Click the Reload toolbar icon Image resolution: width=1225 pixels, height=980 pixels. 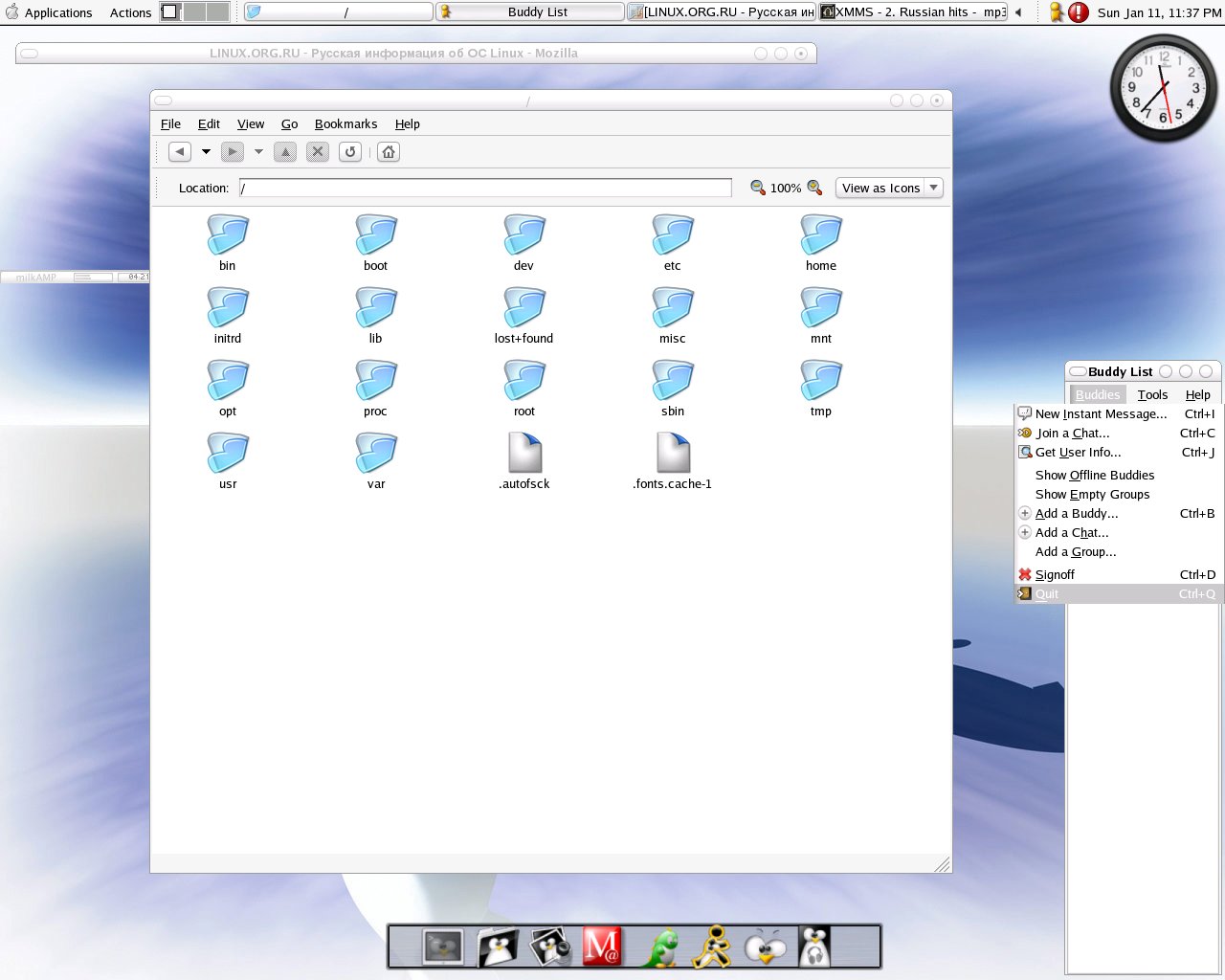[x=350, y=151]
